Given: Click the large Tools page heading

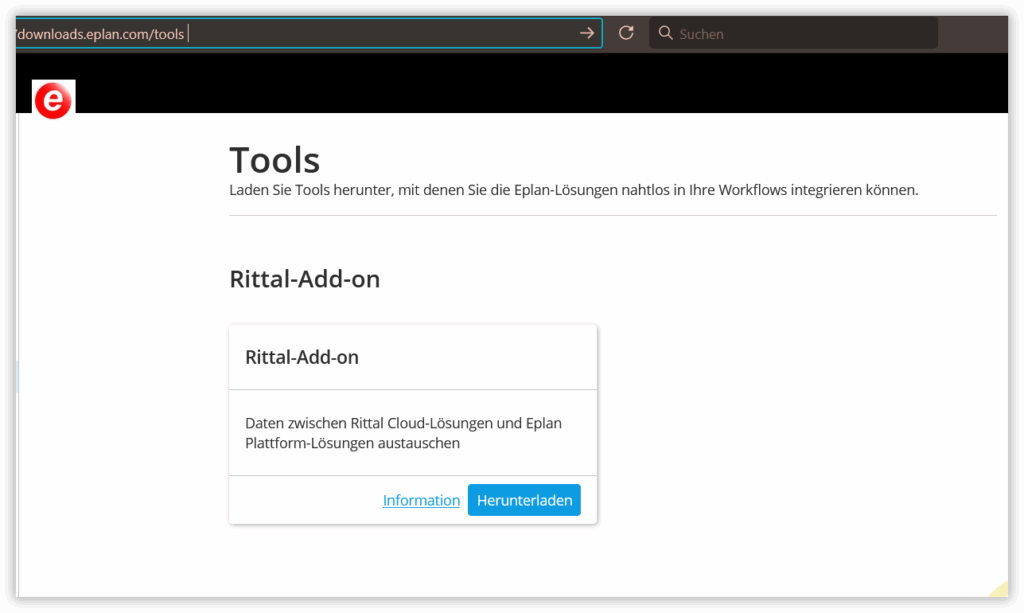Looking at the screenshot, I should pos(275,160).
